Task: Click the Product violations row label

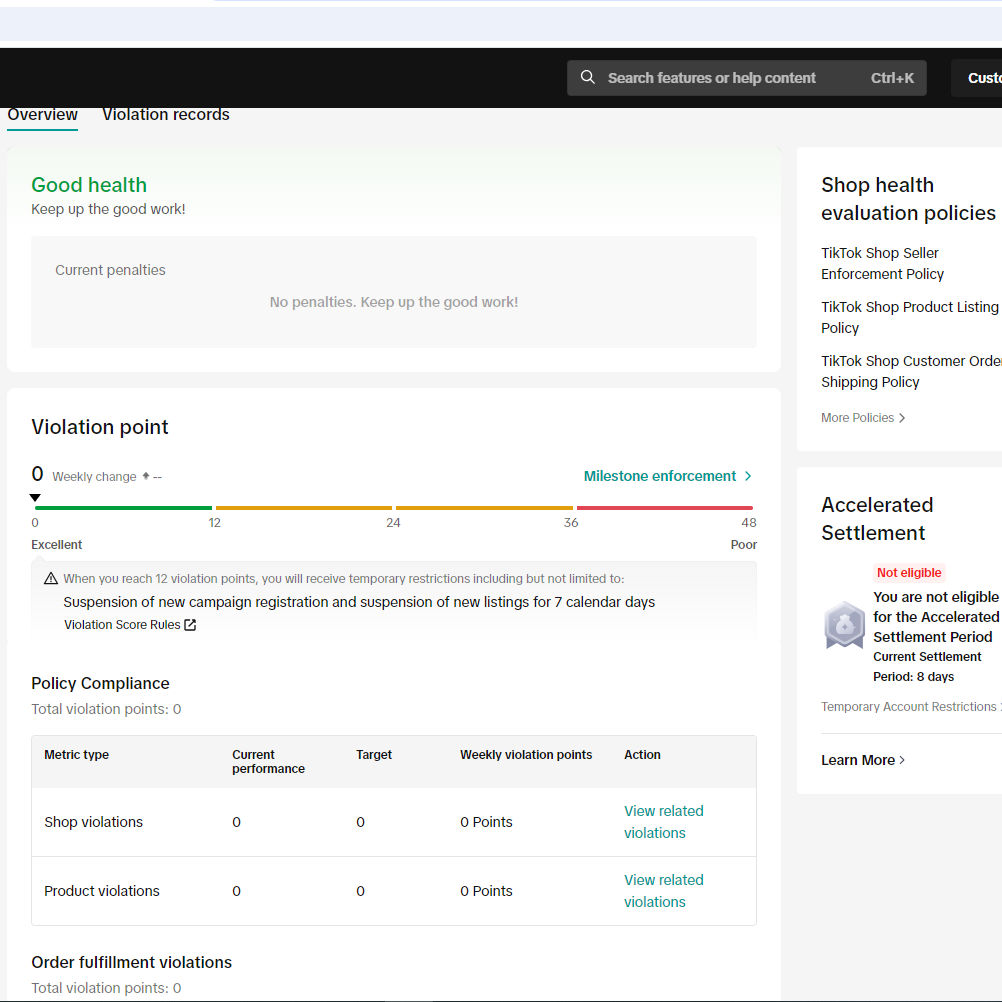Action: 102,891
